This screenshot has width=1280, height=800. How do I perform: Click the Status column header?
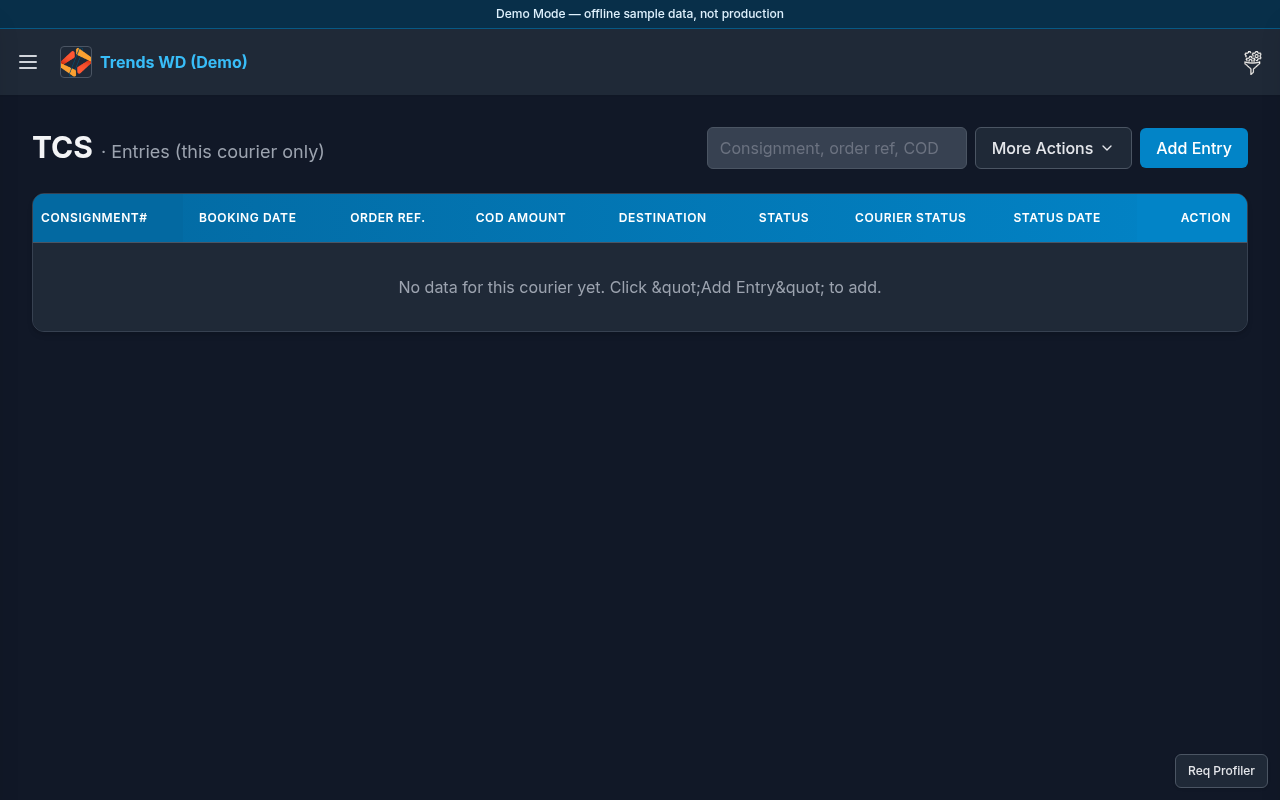pyautogui.click(x=784, y=218)
